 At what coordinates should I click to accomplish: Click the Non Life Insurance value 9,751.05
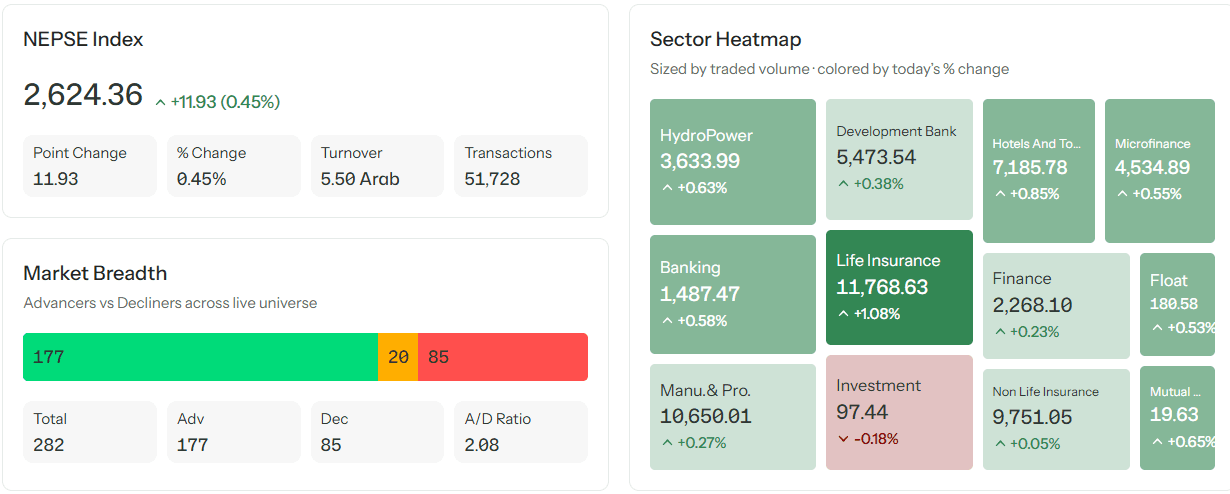coord(1033,418)
